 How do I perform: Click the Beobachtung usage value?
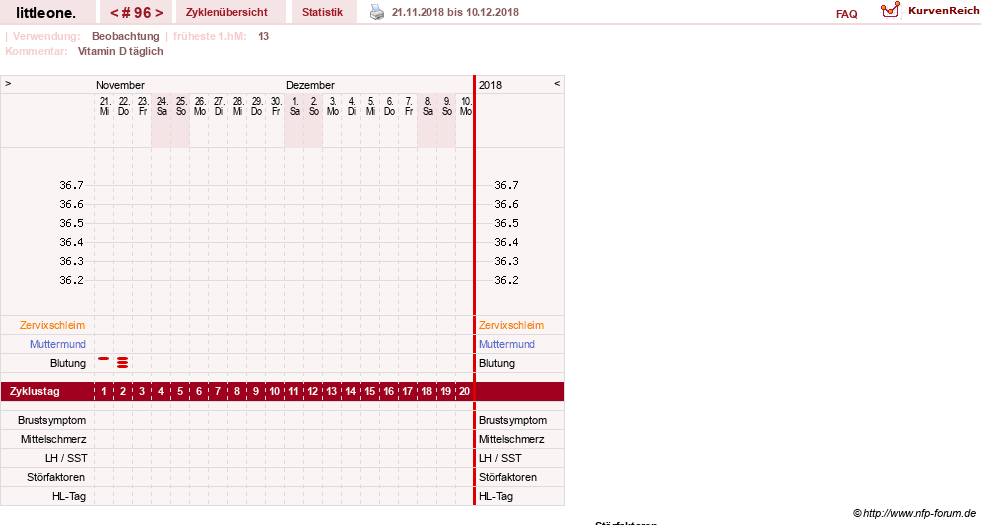pos(126,36)
